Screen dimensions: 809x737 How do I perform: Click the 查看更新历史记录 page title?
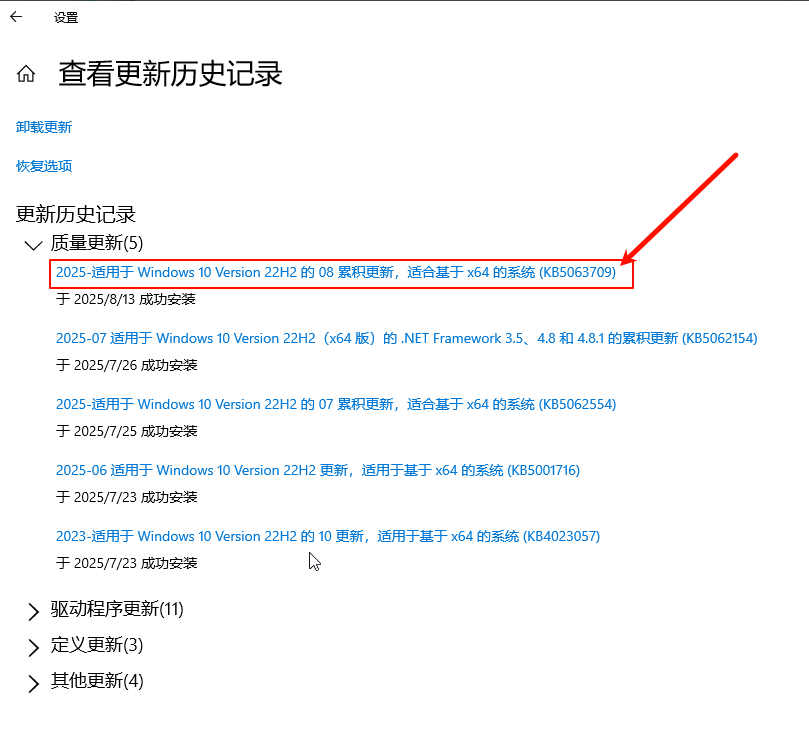(x=170, y=74)
